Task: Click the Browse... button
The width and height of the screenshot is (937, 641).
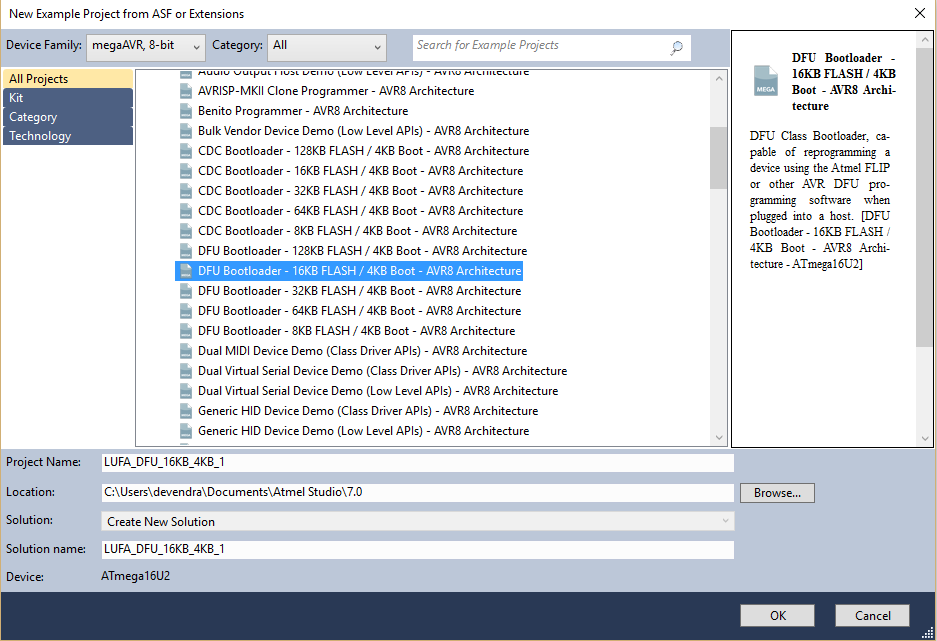Action: pos(777,493)
